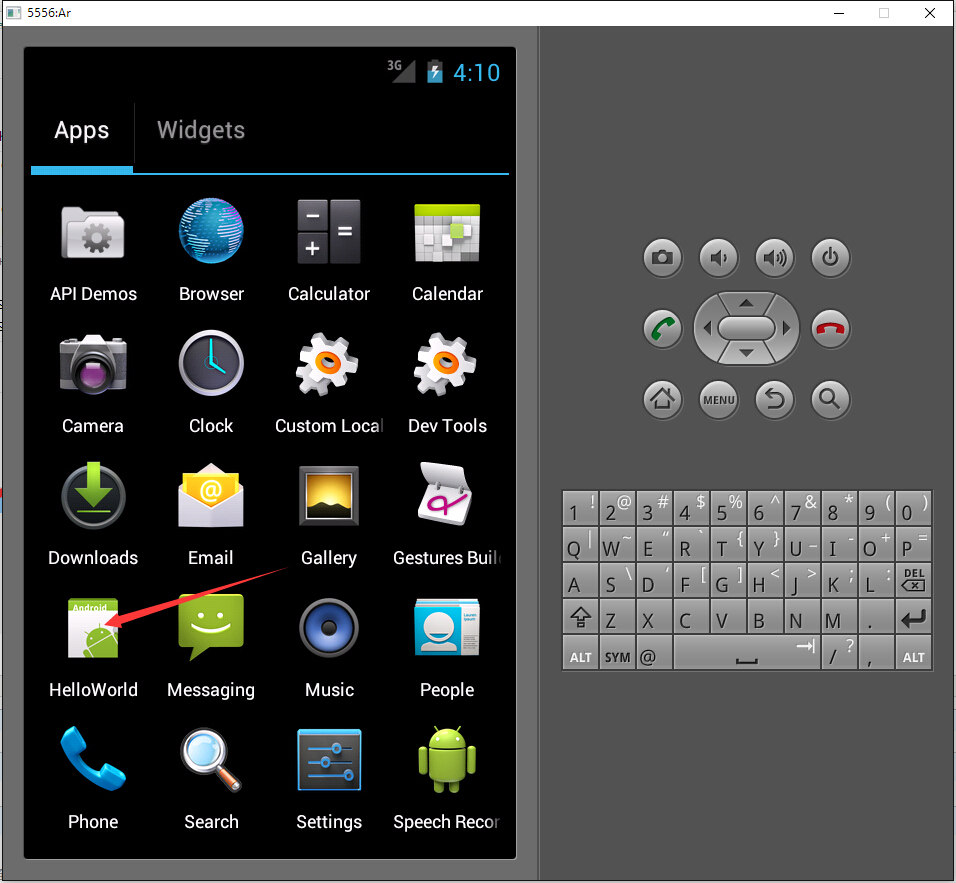This screenshot has width=956, height=883.
Task: Click the D-pad center select button
Action: [x=746, y=329]
